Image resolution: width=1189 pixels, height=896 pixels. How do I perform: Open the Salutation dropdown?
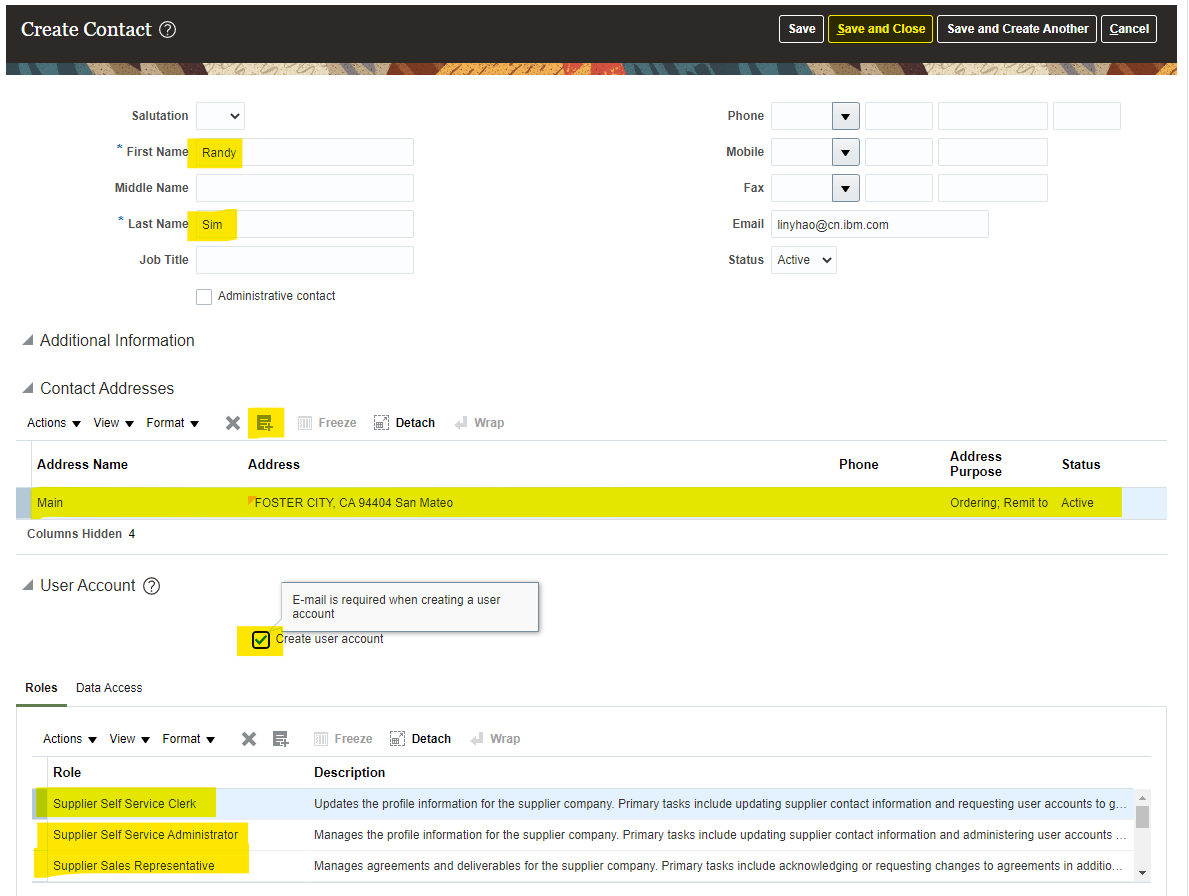(220, 116)
